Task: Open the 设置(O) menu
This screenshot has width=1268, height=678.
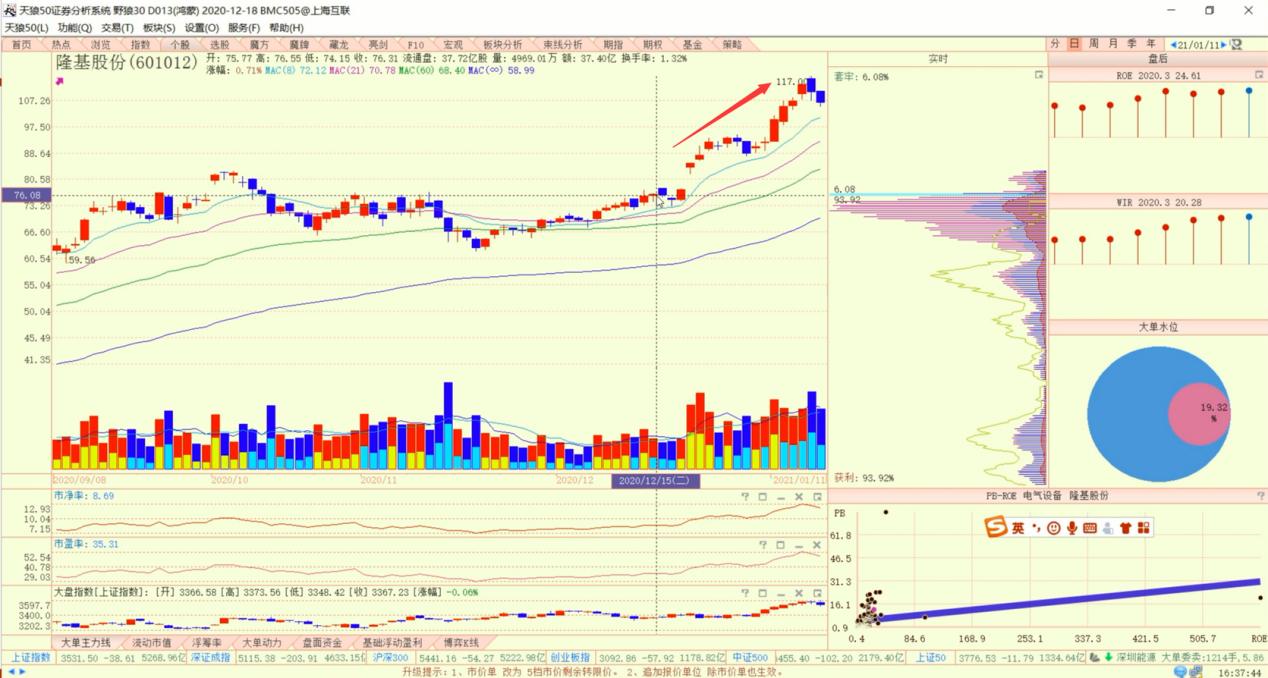Action: pos(202,28)
